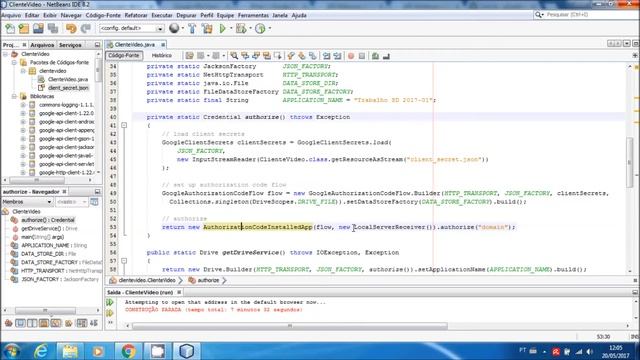This screenshot has height=360, width=640.
Task: Click the green Re-run icon in output panel
Action: [x=110, y=302]
